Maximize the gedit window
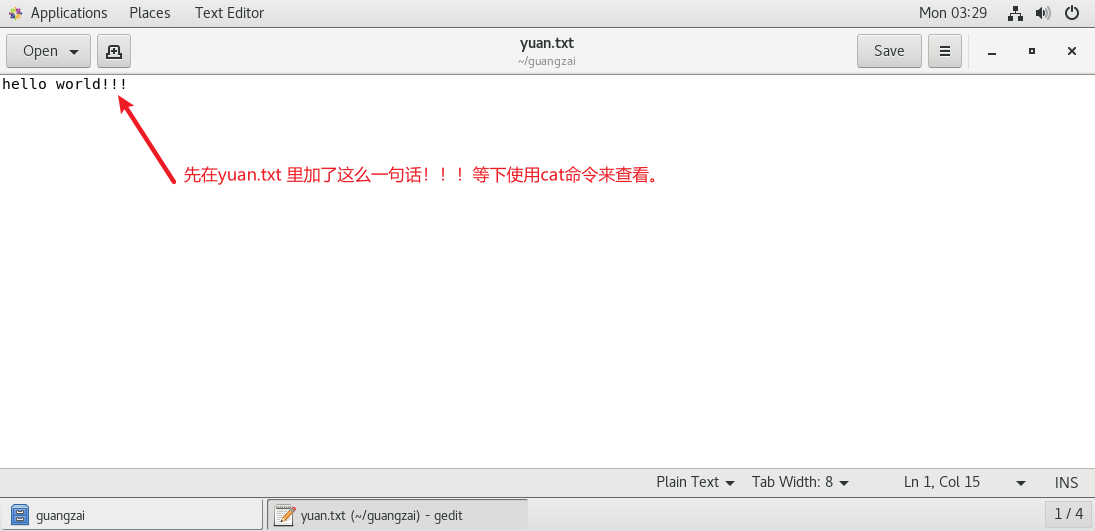Screen dimensions: 1095x531 coord(1031,52)
